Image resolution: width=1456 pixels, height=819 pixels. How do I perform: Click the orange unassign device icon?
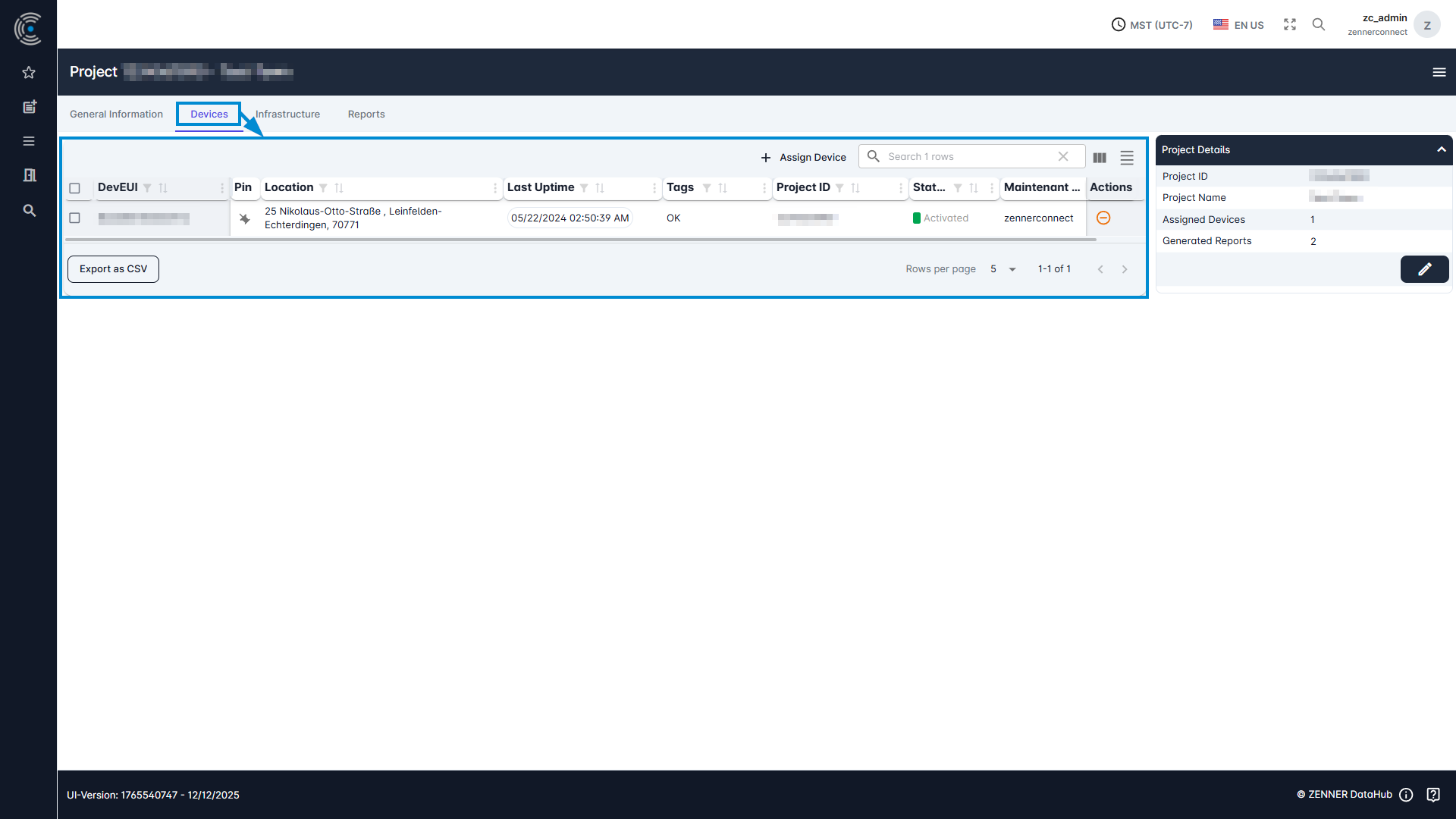(1103, 218)
